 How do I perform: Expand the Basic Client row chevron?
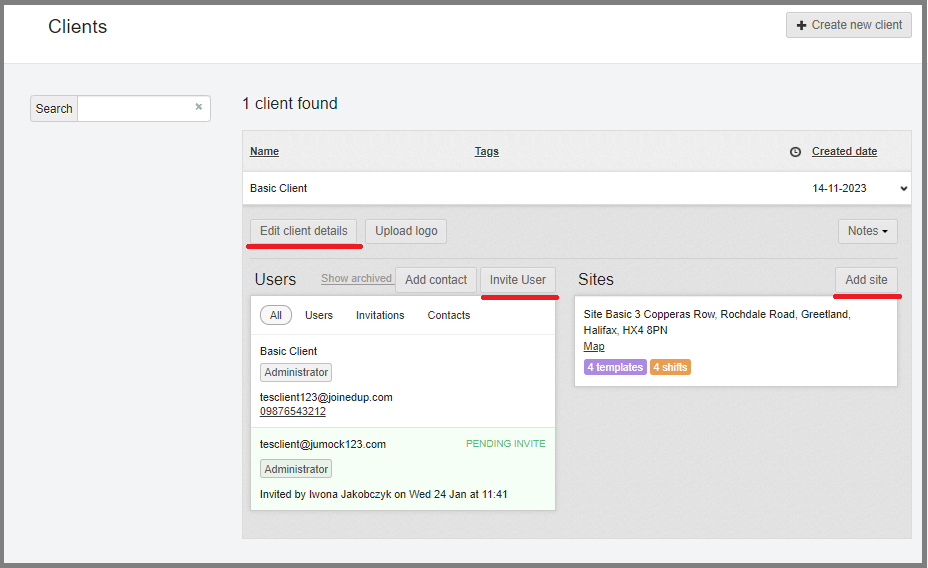(904, 188)
